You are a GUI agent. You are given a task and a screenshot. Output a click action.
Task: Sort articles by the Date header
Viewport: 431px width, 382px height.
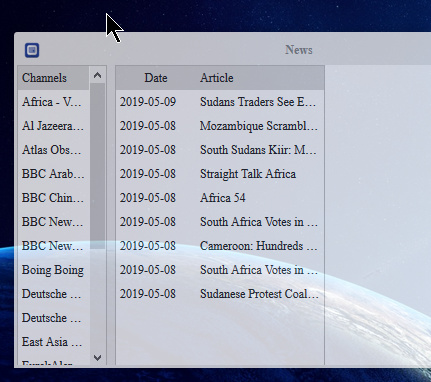coord(156,78)
